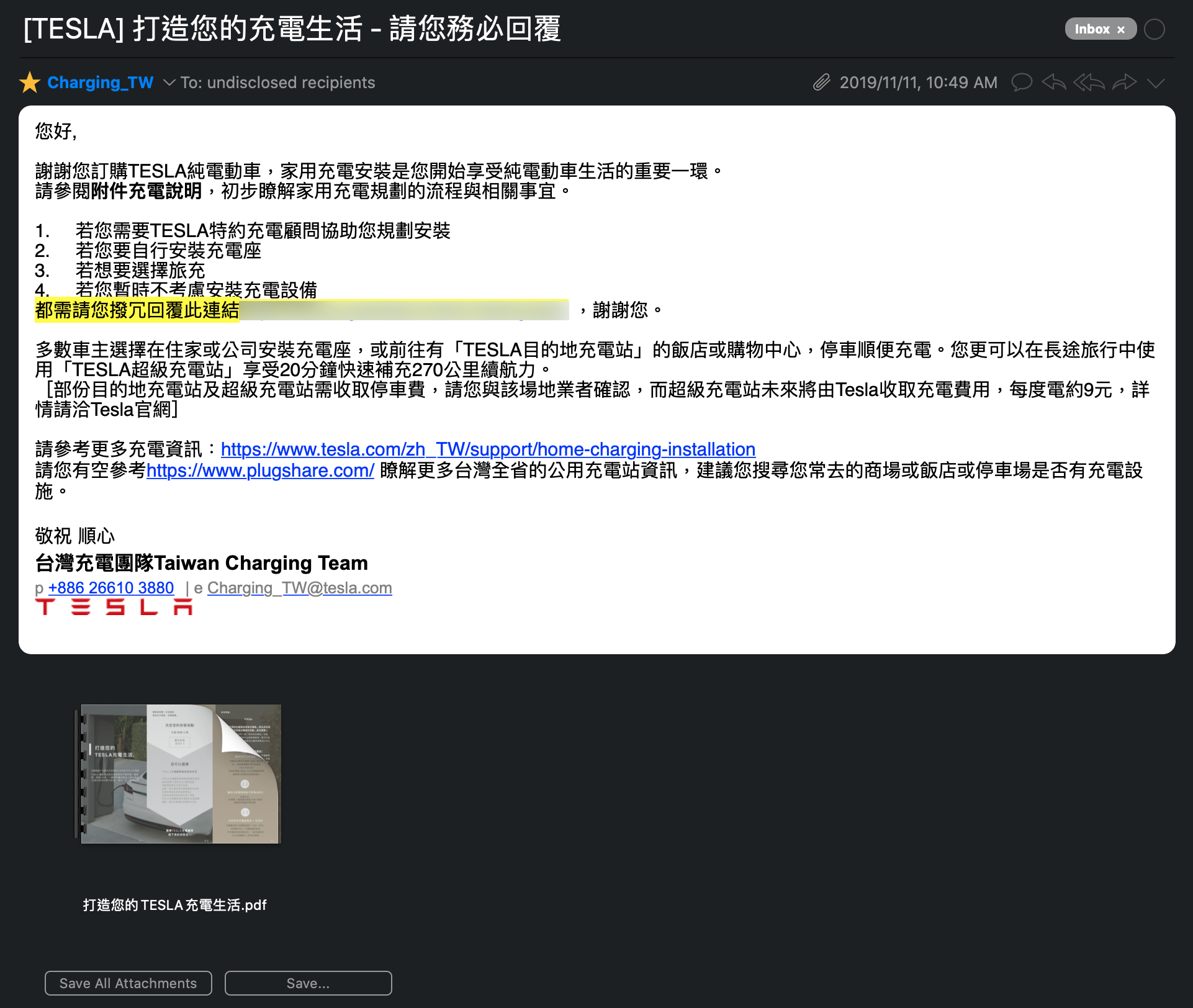Image resolution: width=1193 pixels, height=1008 pixels.
Task: Expand sender details chevron beside Charging_TW
Action: click(x=169, y=83)
